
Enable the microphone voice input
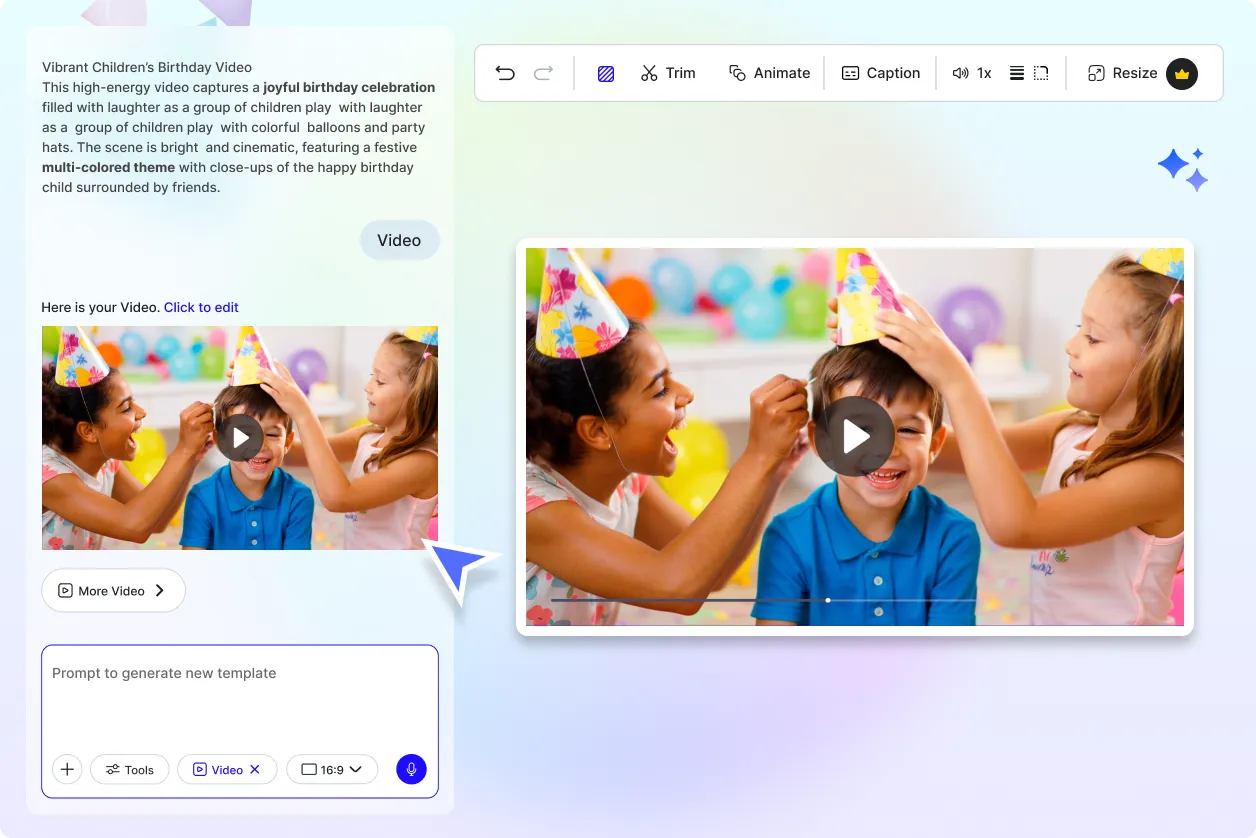click(x=411, y=769)
